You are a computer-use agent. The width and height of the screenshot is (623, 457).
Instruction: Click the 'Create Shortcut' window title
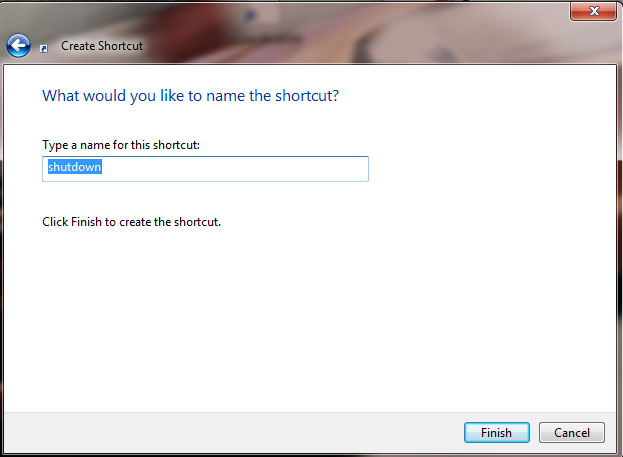click(x=102, y=46)
